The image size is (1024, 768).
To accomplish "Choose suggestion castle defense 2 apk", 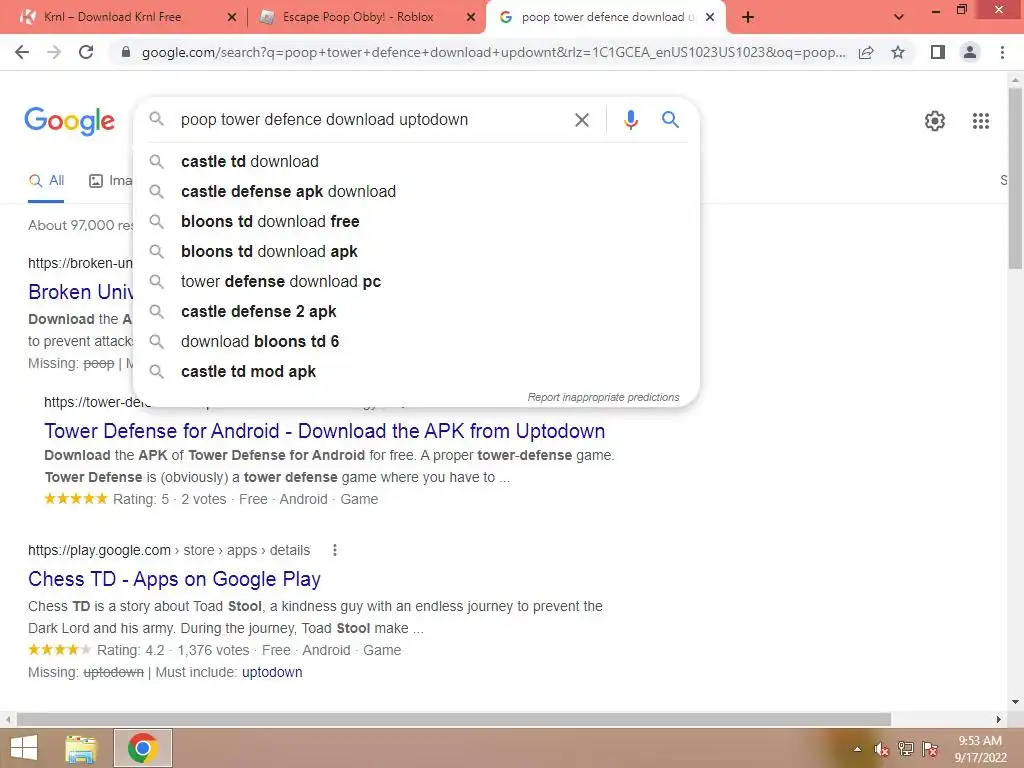I will 416,312.
